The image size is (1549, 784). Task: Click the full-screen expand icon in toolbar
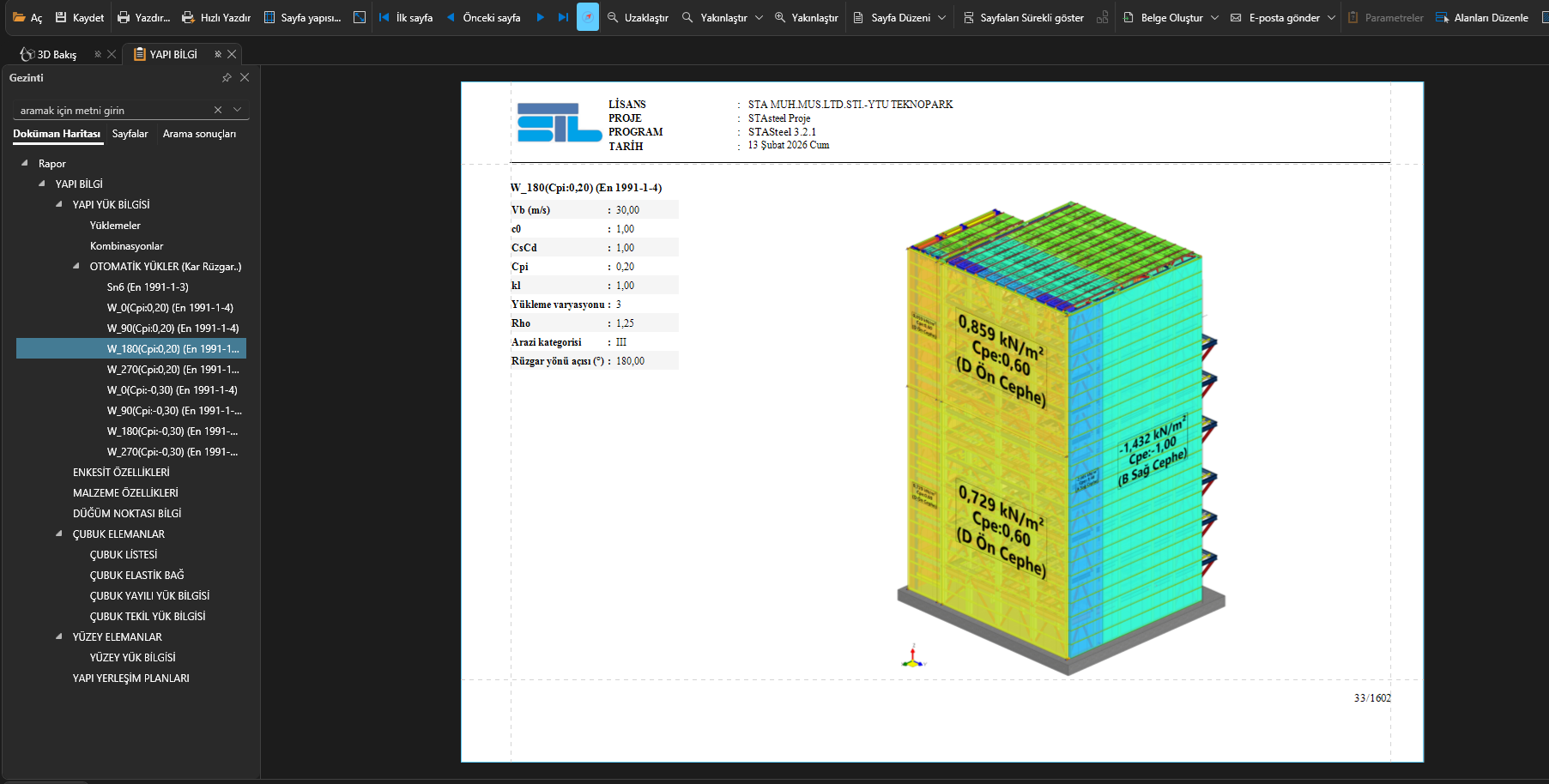pyautogui.click(x=360, y=17)
